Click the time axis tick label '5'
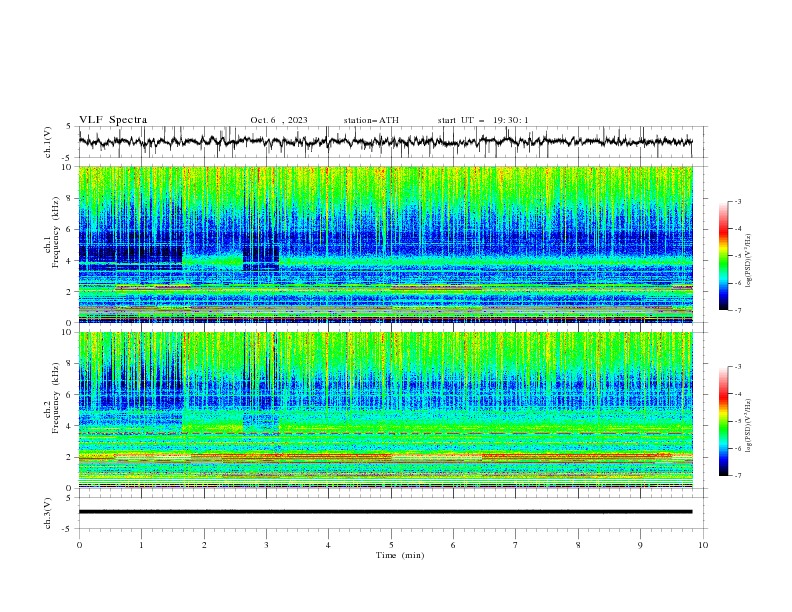Screen dimensions: 792x612 391,545
